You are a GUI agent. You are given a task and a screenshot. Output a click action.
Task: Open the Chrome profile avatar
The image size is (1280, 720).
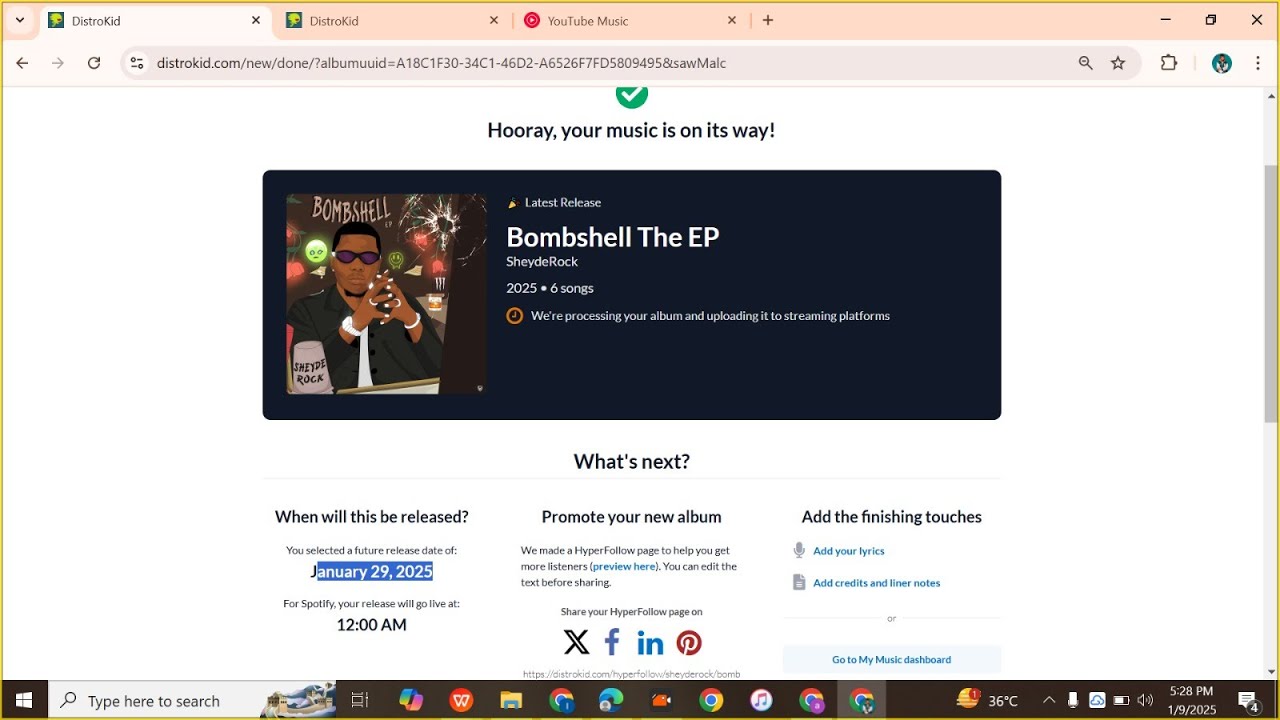(1222, 63)
